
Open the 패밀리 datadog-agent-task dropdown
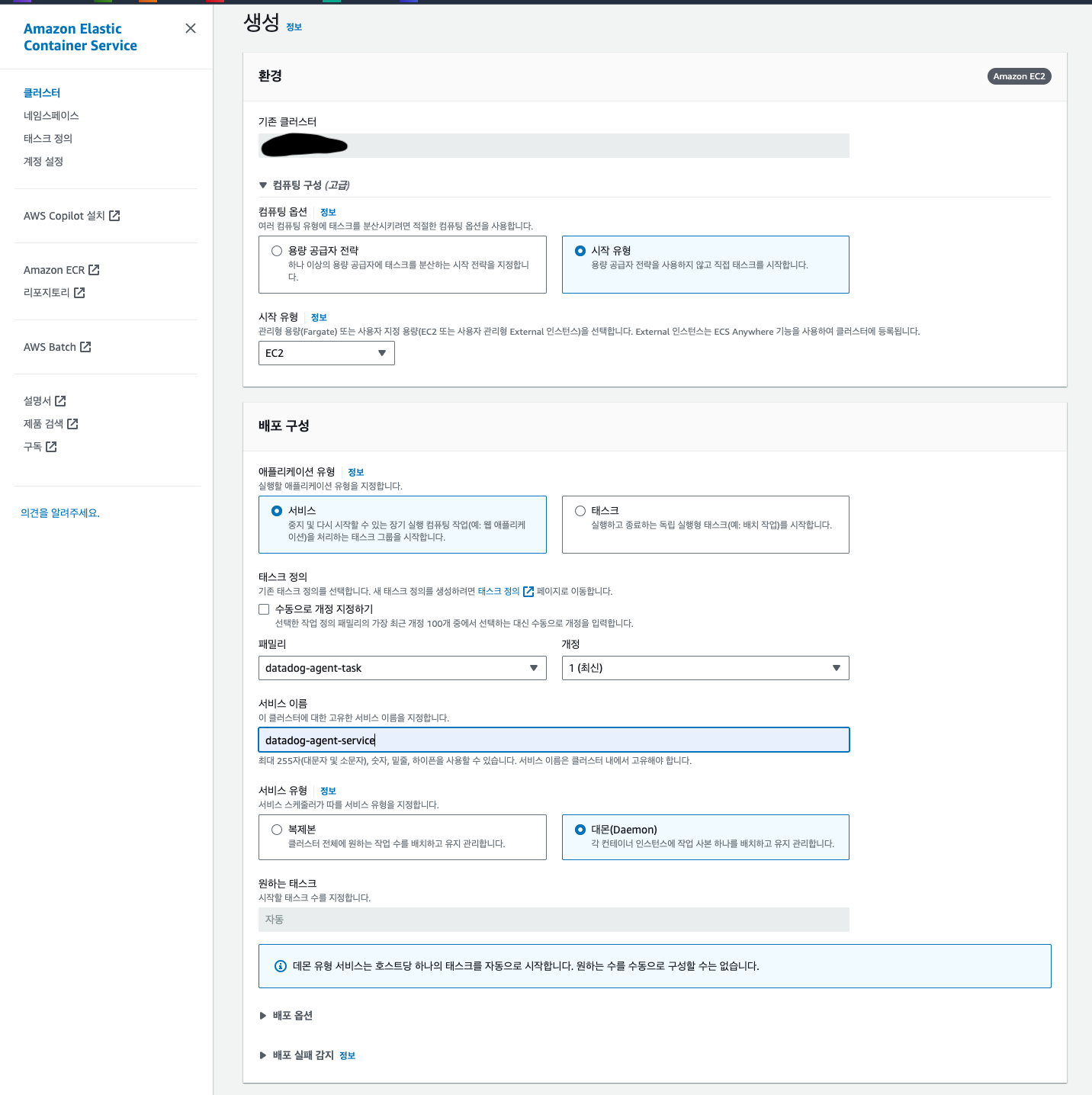[x=403, y=668]
